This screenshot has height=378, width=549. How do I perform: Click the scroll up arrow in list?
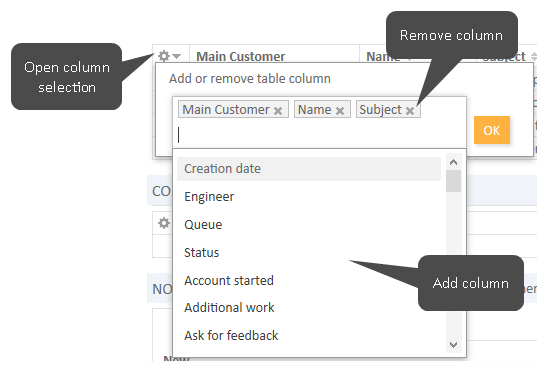pos(453,162)
